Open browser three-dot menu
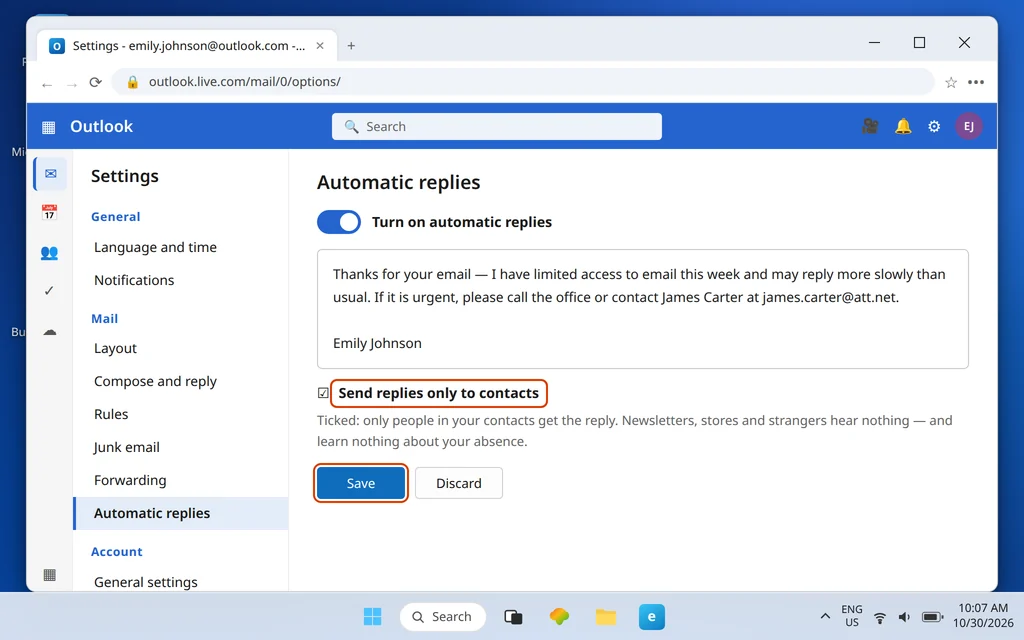This screenshot has width=1024, height=640. [x=976, y=82]
